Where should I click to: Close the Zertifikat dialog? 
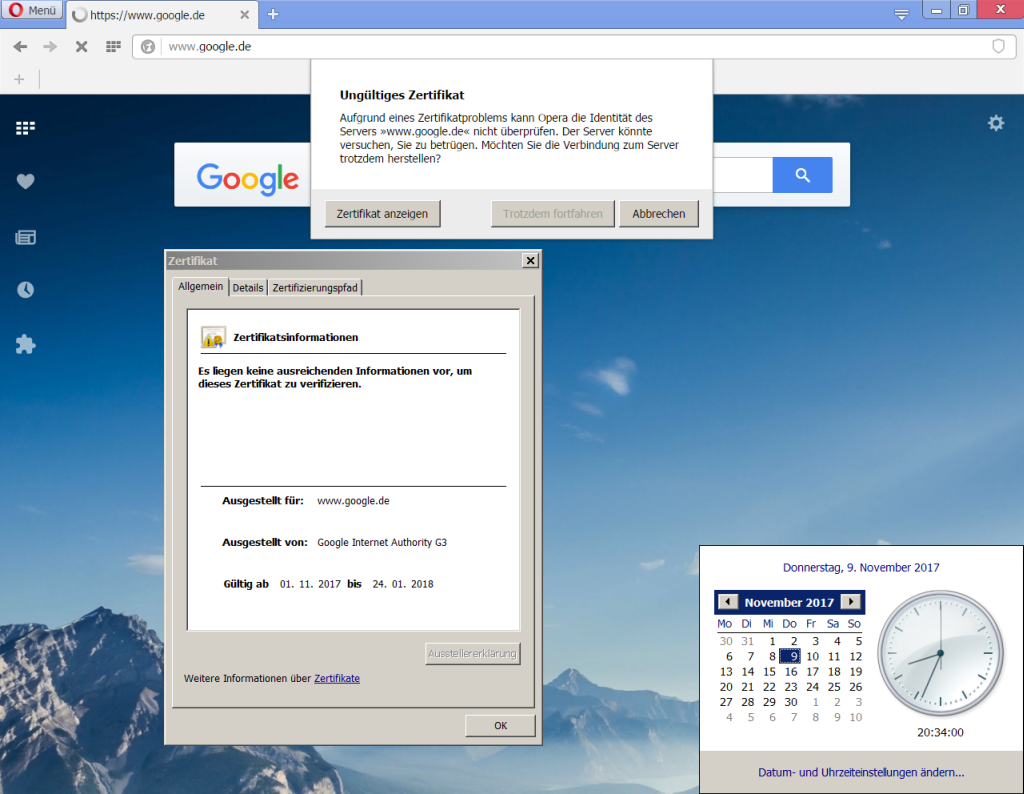point(530,261)
